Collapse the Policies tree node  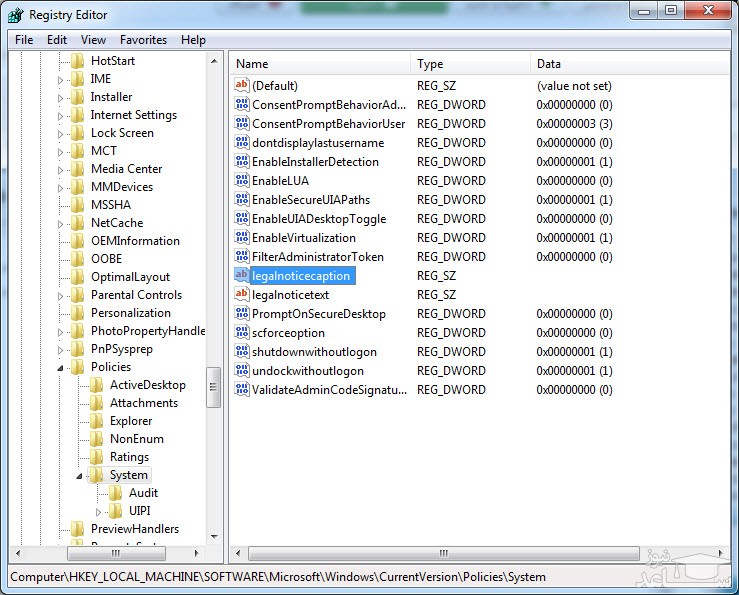pos(61,368)
